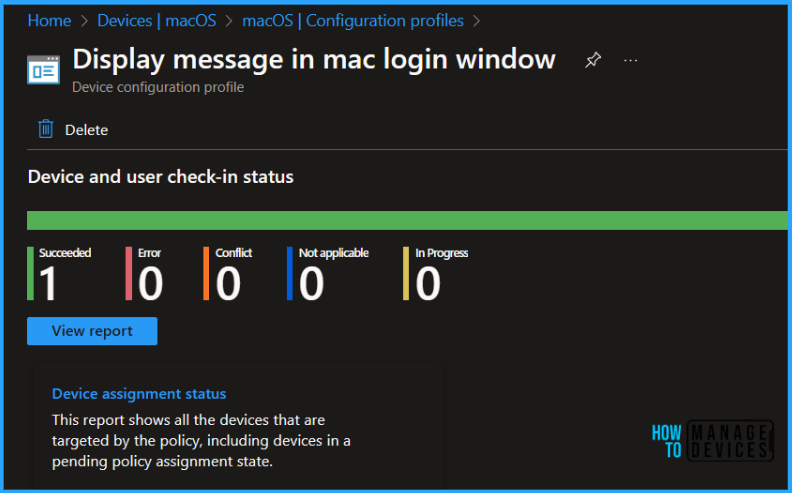Click the device configuration profile icon
The image size is (792, 493).
point(43,70)
